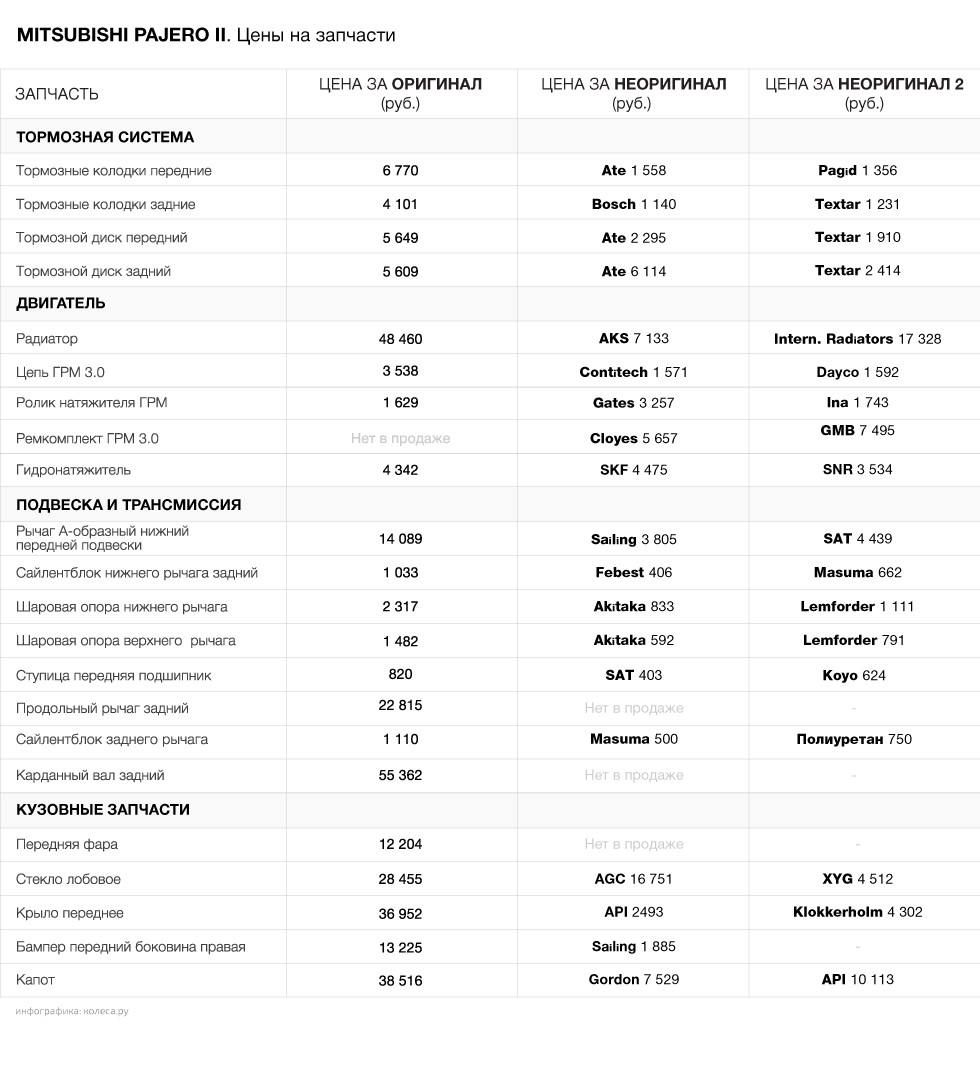Select the Klokkerholm 4 302 cell

(858, 912)
